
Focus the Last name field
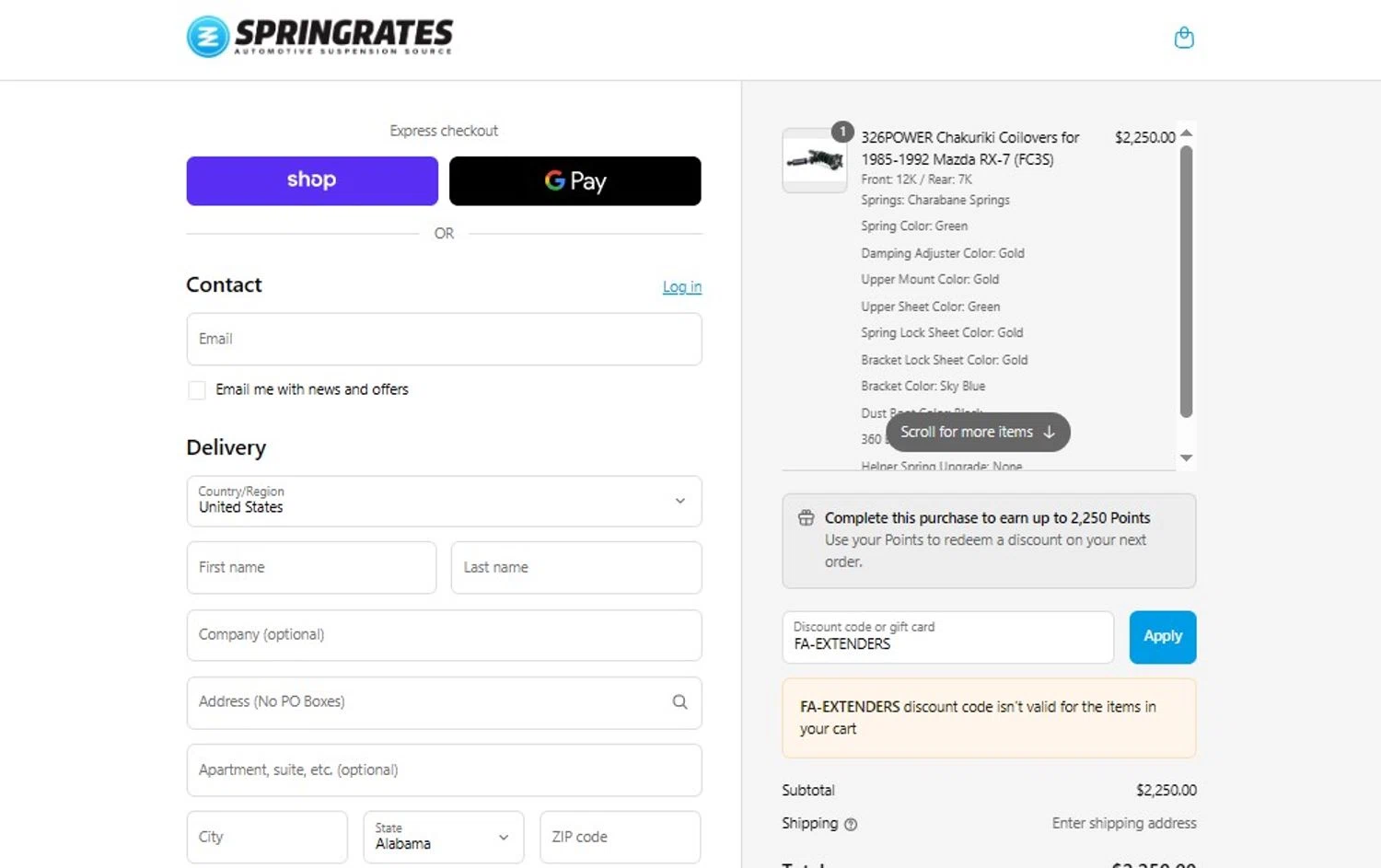576,567
